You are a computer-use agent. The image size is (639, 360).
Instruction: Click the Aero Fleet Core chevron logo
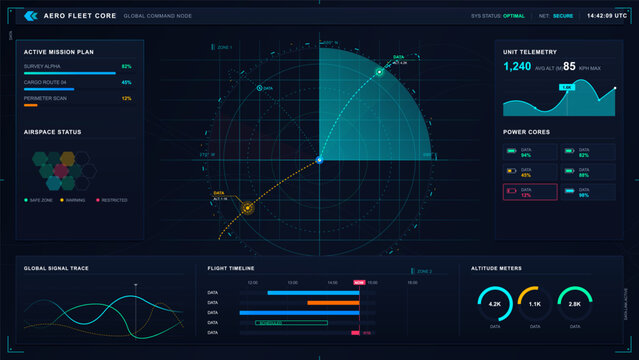(31, 16)
